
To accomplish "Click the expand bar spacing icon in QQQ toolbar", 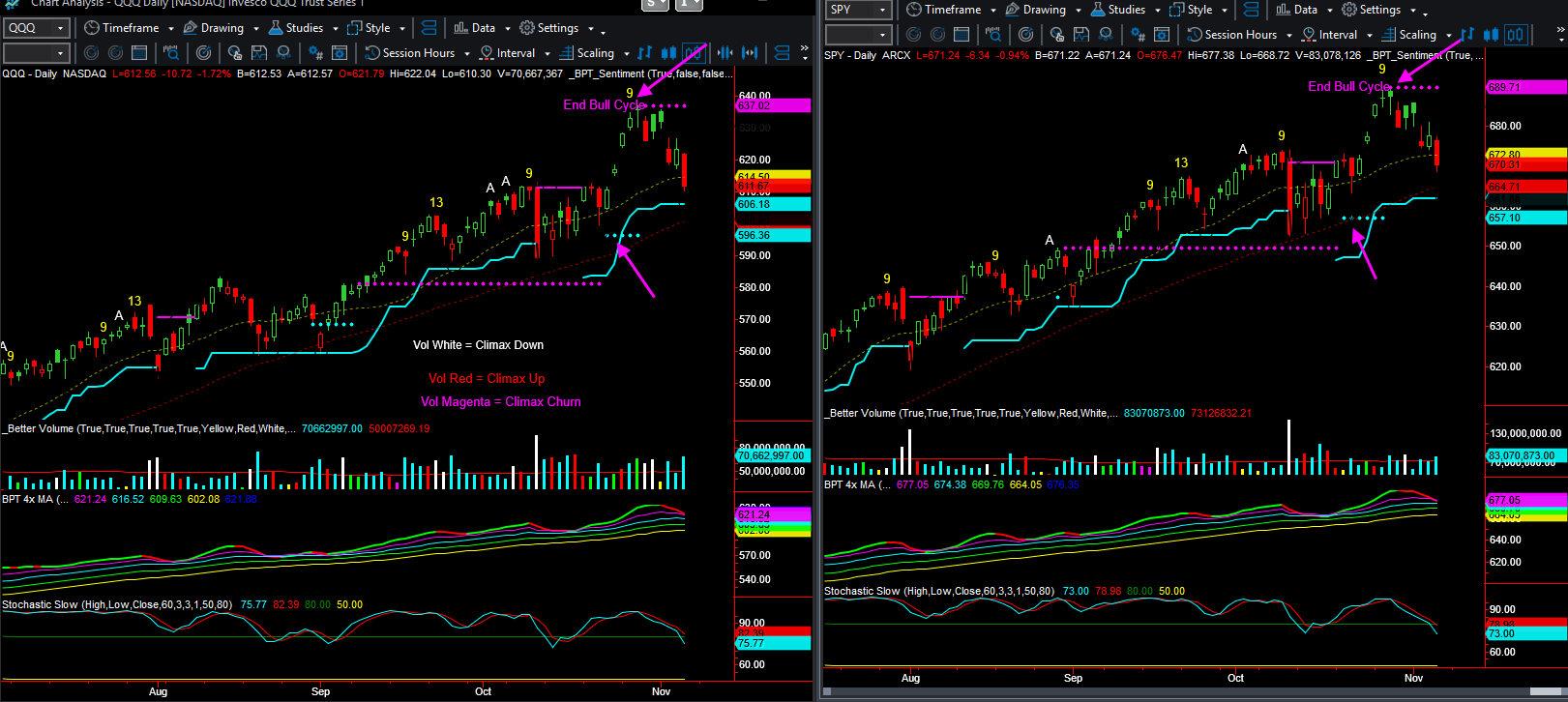I will tap(751, 53).
